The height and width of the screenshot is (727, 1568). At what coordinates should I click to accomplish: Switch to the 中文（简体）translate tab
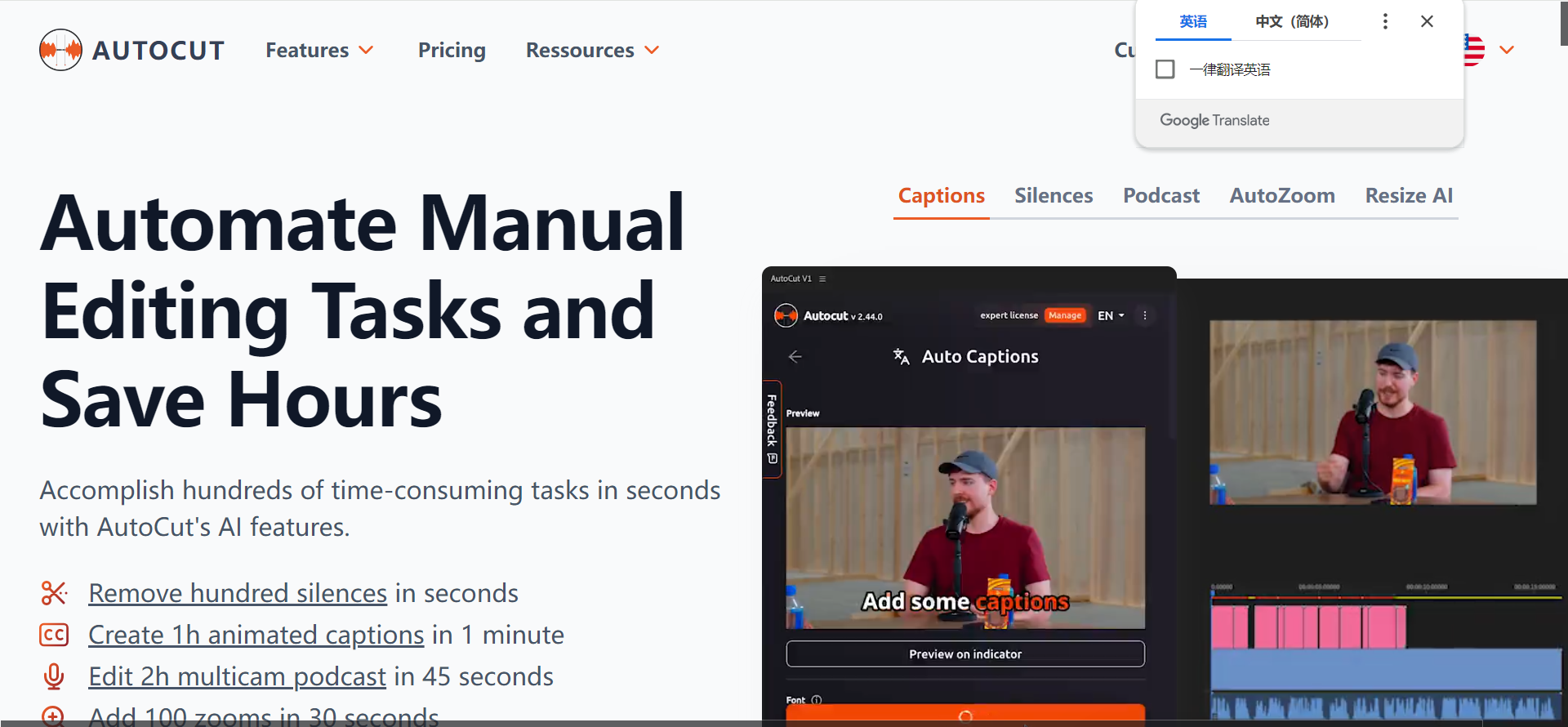[x=1292, y=22]
